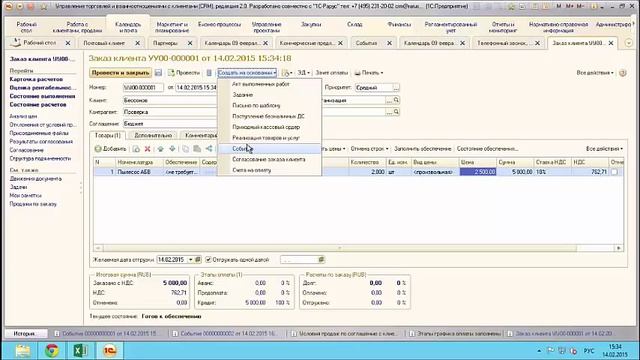Open File Explorer from the taskbar
This screenshot has width=640, height=360.
[x=23, y=351]
